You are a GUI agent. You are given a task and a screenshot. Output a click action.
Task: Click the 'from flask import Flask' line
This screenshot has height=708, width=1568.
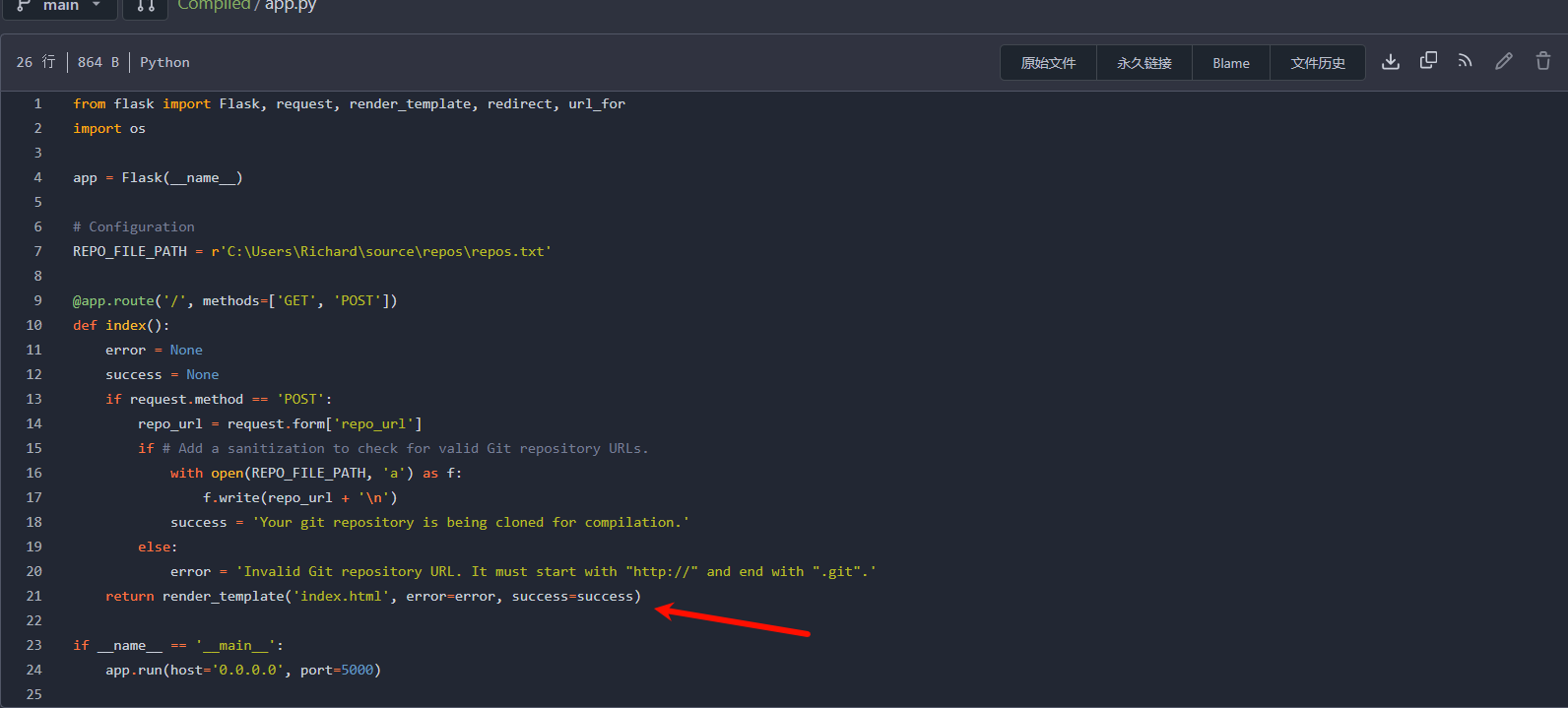click(349, 103)
